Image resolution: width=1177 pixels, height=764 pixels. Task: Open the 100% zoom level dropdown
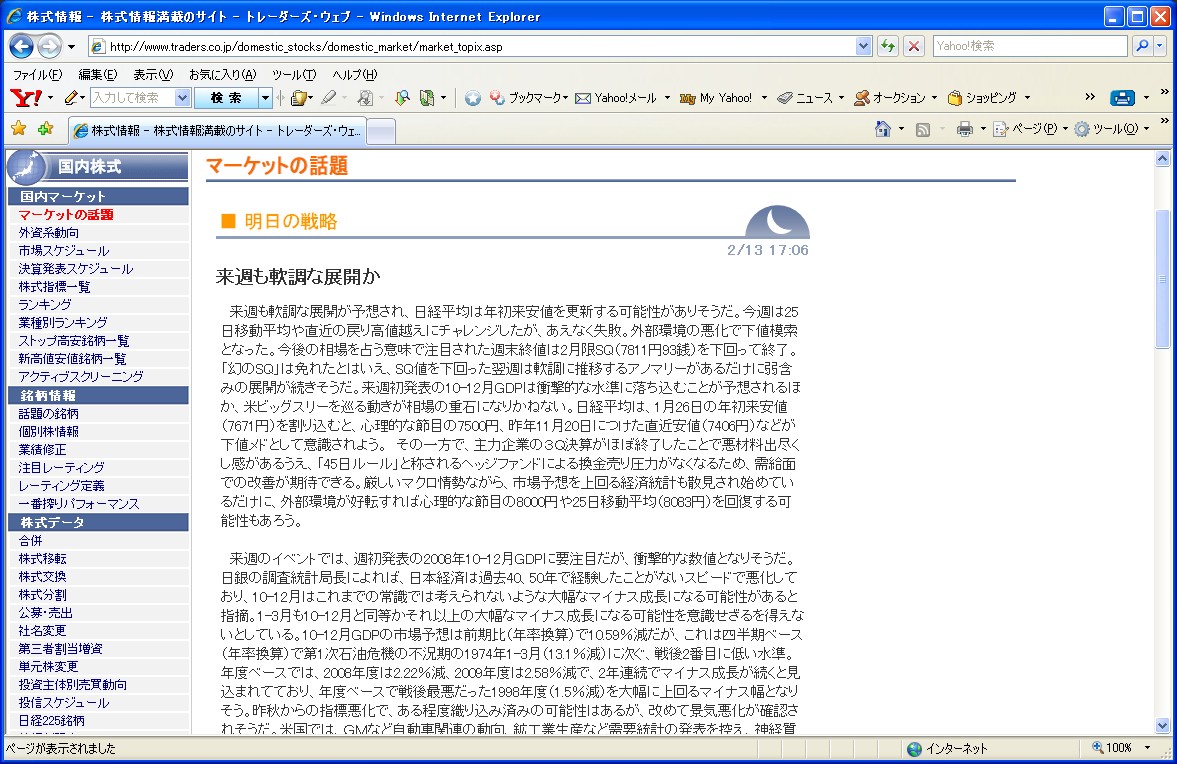(x=1147, y=748)
